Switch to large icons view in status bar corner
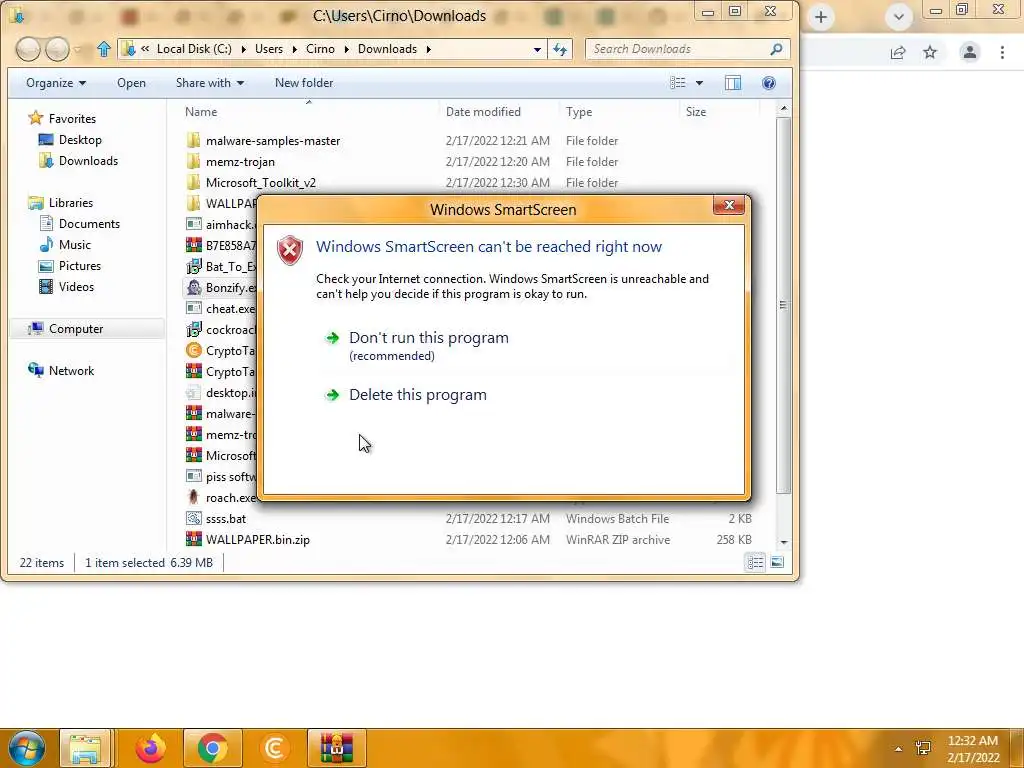The image size is (1024, 768). click(x=777, y=562)
